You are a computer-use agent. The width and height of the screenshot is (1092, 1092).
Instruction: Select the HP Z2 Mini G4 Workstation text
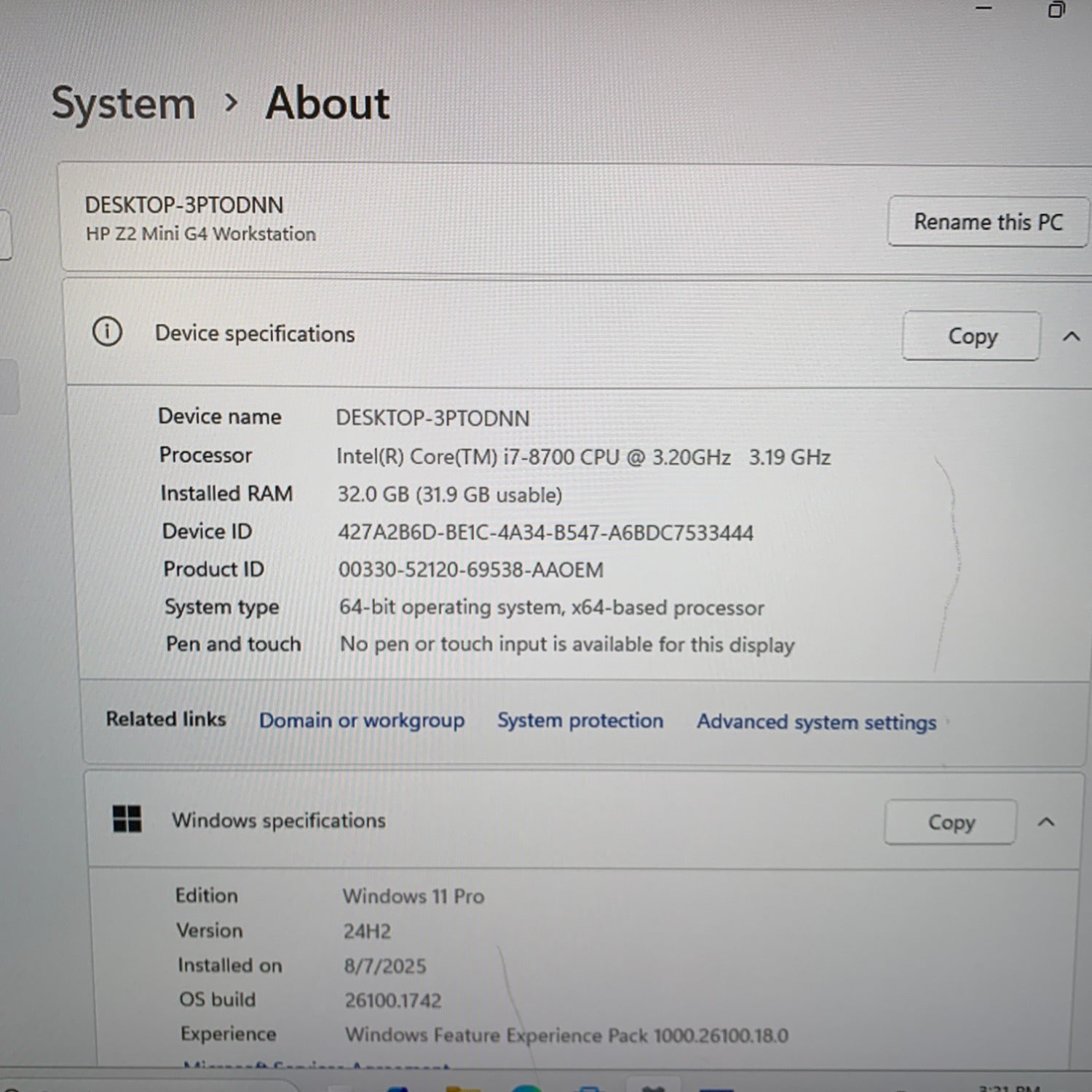coord(201,234)
